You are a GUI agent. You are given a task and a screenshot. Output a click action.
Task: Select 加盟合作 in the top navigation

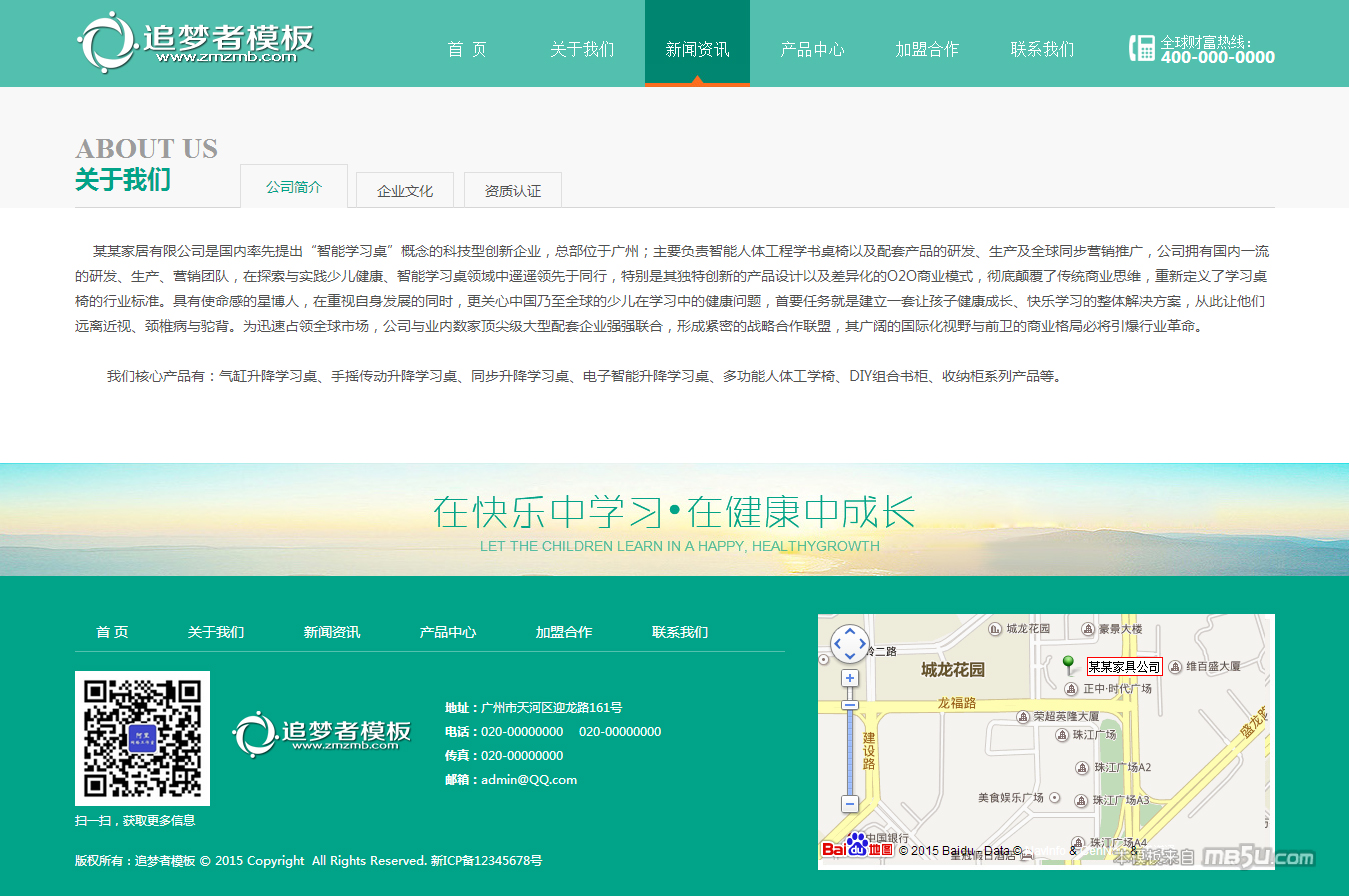(927, 49)
